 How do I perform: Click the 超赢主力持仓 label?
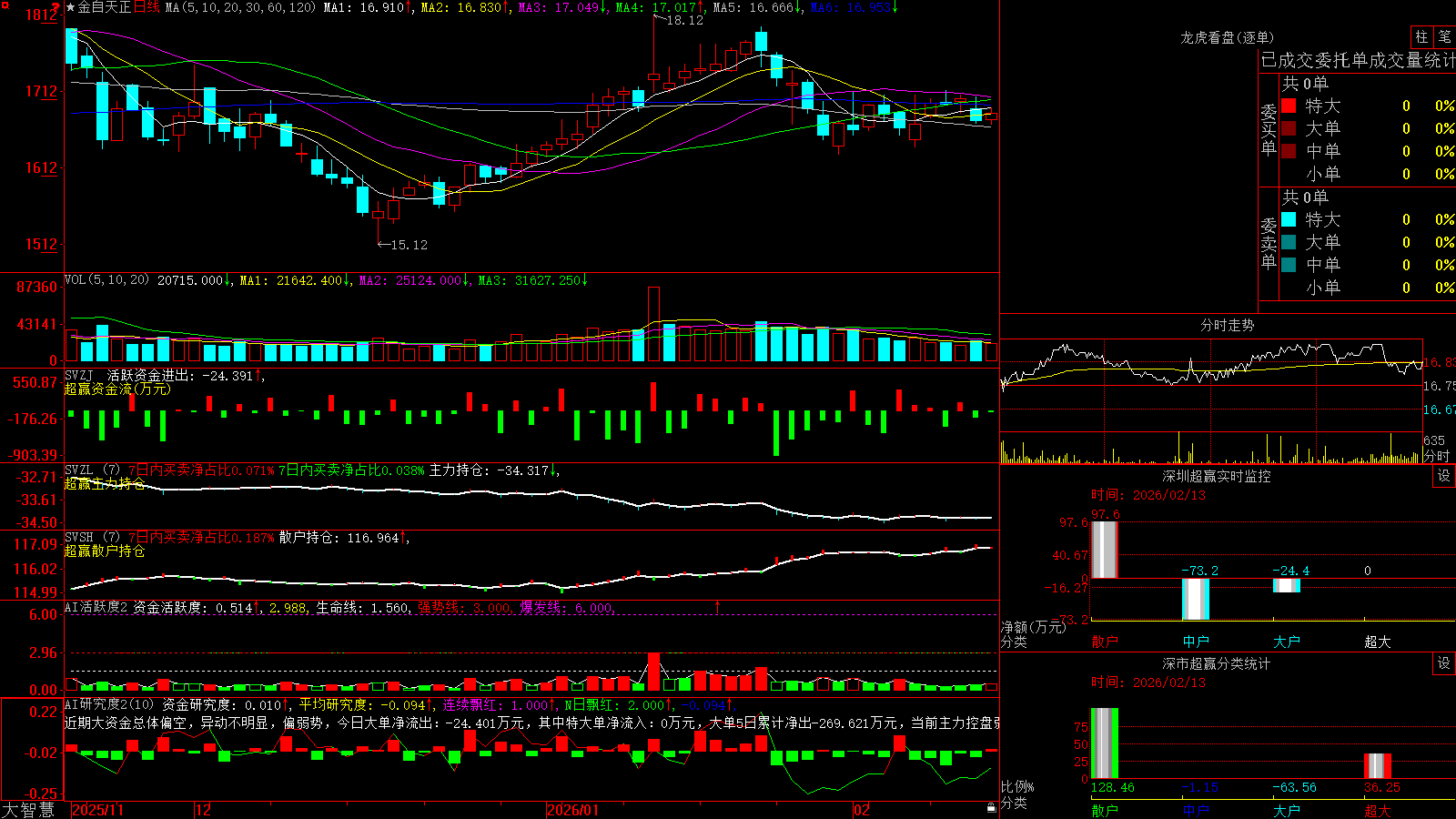[x=105, y=484]
